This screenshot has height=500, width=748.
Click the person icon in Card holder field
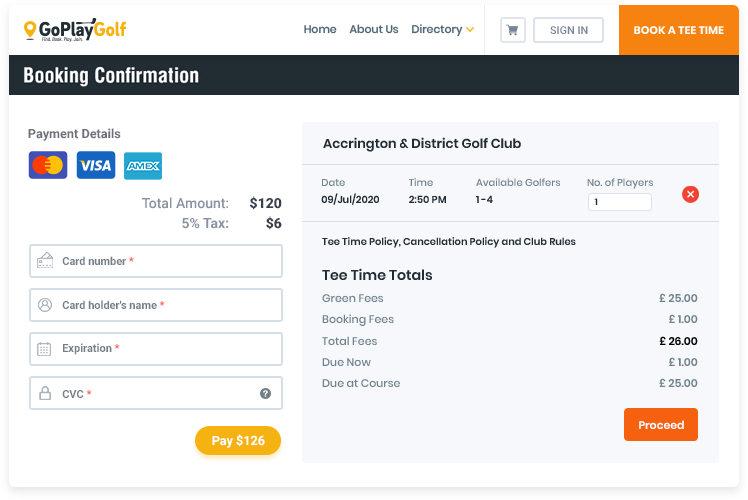click(45, 304)
